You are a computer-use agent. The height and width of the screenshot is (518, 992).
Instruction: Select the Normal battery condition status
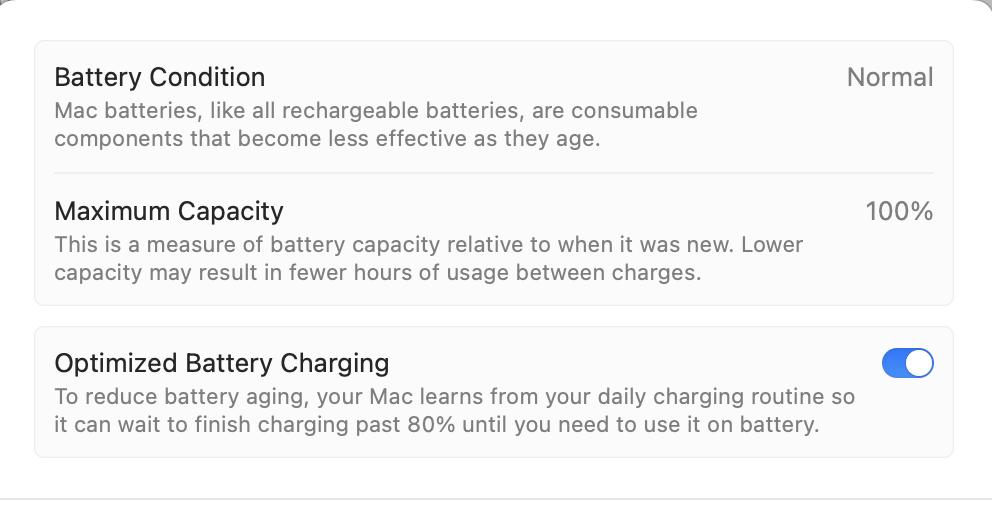tap(889, 77)
